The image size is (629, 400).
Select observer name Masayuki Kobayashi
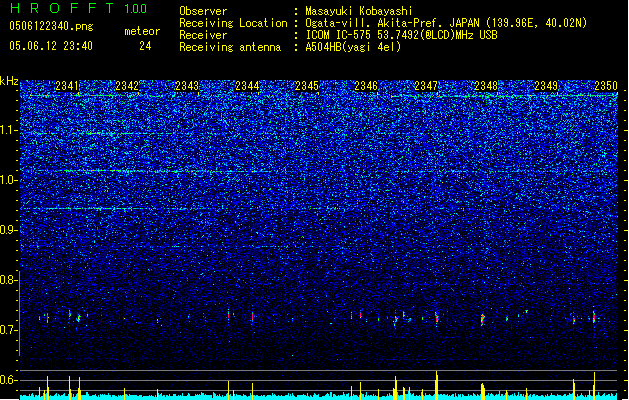tap(359, 11)
